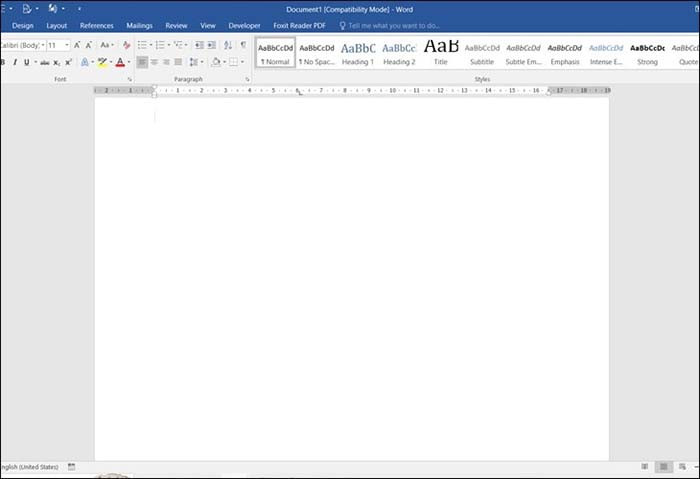This screenshot has height=479, width=700.
Task: Expand font color dropdown arrow
Action: tap(129, 62)
